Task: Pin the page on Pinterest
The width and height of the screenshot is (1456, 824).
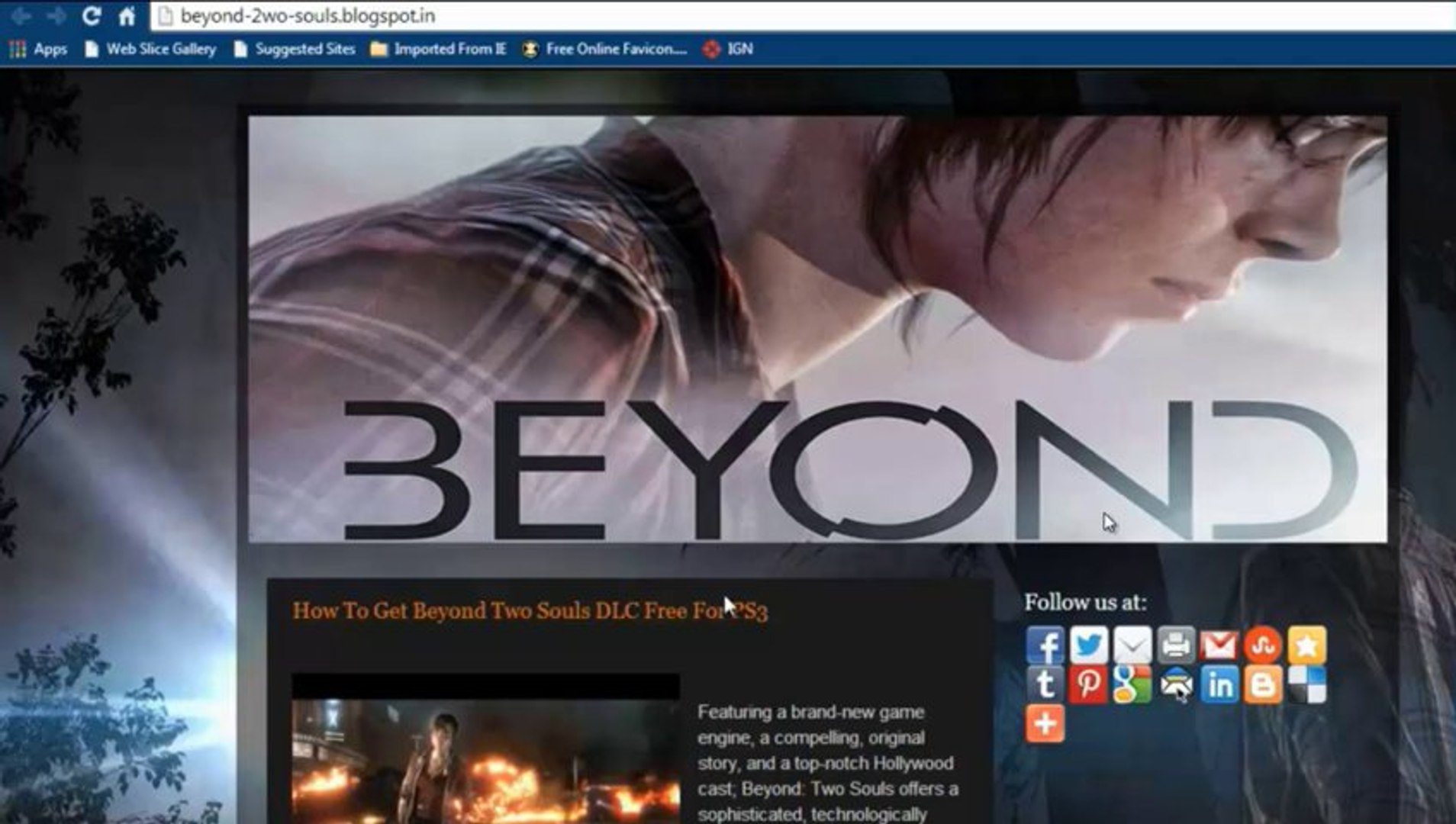Action: (1088, 684)
